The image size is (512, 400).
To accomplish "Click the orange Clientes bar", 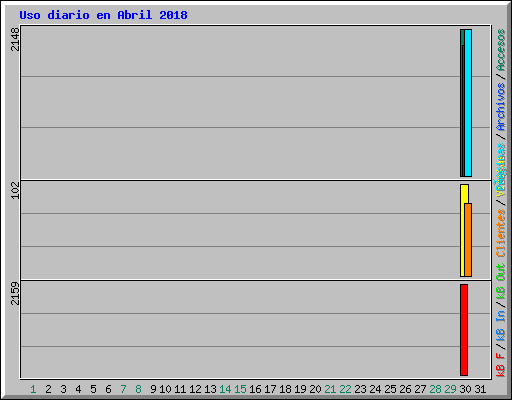I will click(x=468, y=240).
